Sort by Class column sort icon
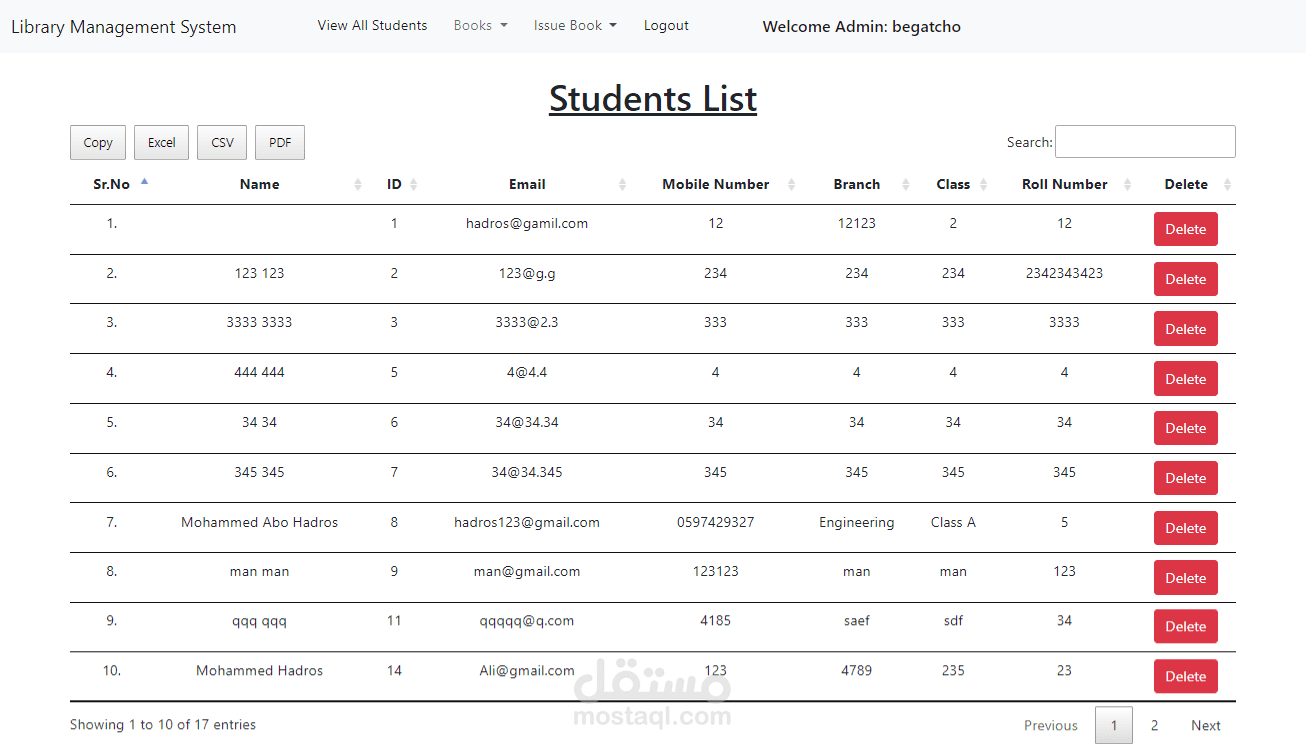This screenshot has width=1306, height=745. coord(983,185)
